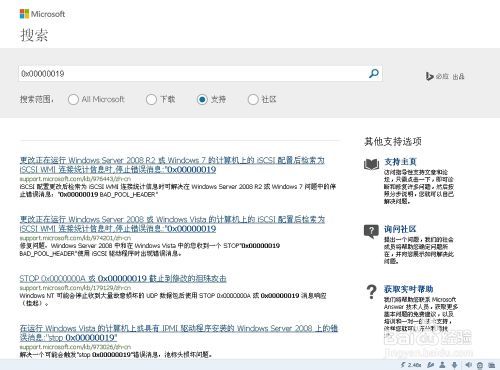Open the 获取实时帮助 link
Viewport: 500px width, 370px height.
(408, 289)
